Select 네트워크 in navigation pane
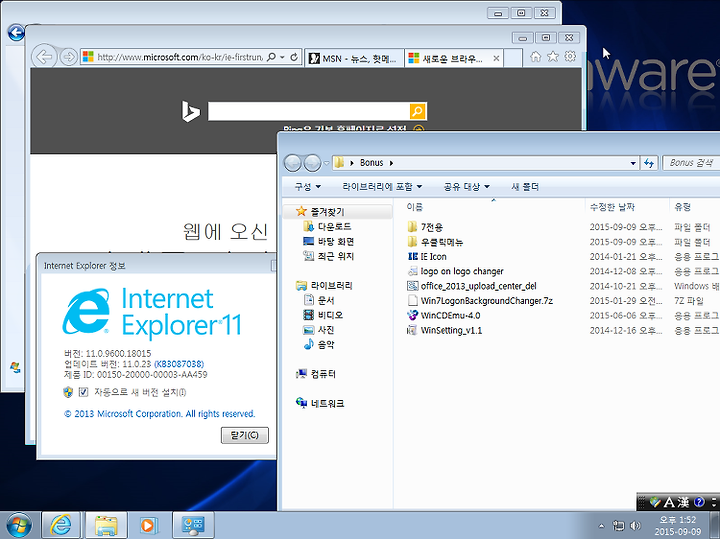Image resolution: width=720 pixels, height=539 pixels. tap(321, 404)
